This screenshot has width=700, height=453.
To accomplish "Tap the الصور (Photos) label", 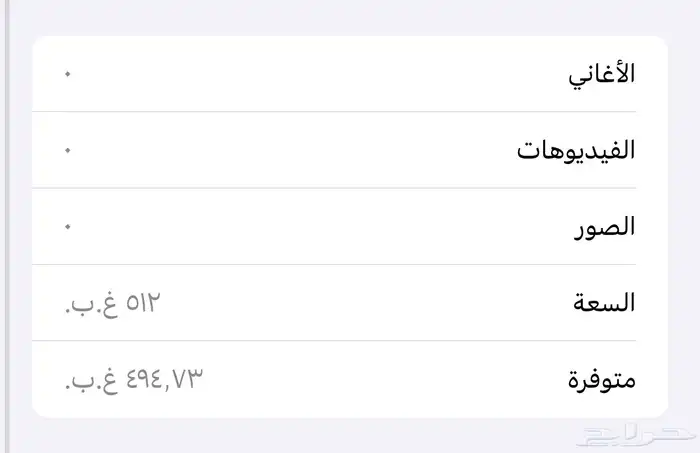I will (606, 227).
